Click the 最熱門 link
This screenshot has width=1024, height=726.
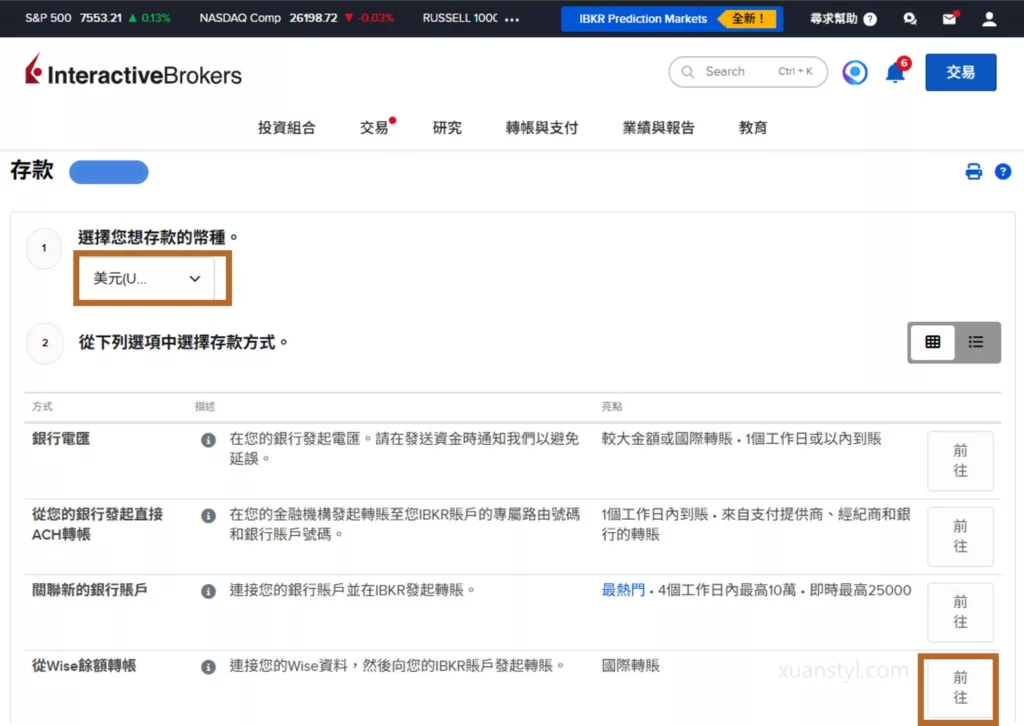tap(622, 590)
